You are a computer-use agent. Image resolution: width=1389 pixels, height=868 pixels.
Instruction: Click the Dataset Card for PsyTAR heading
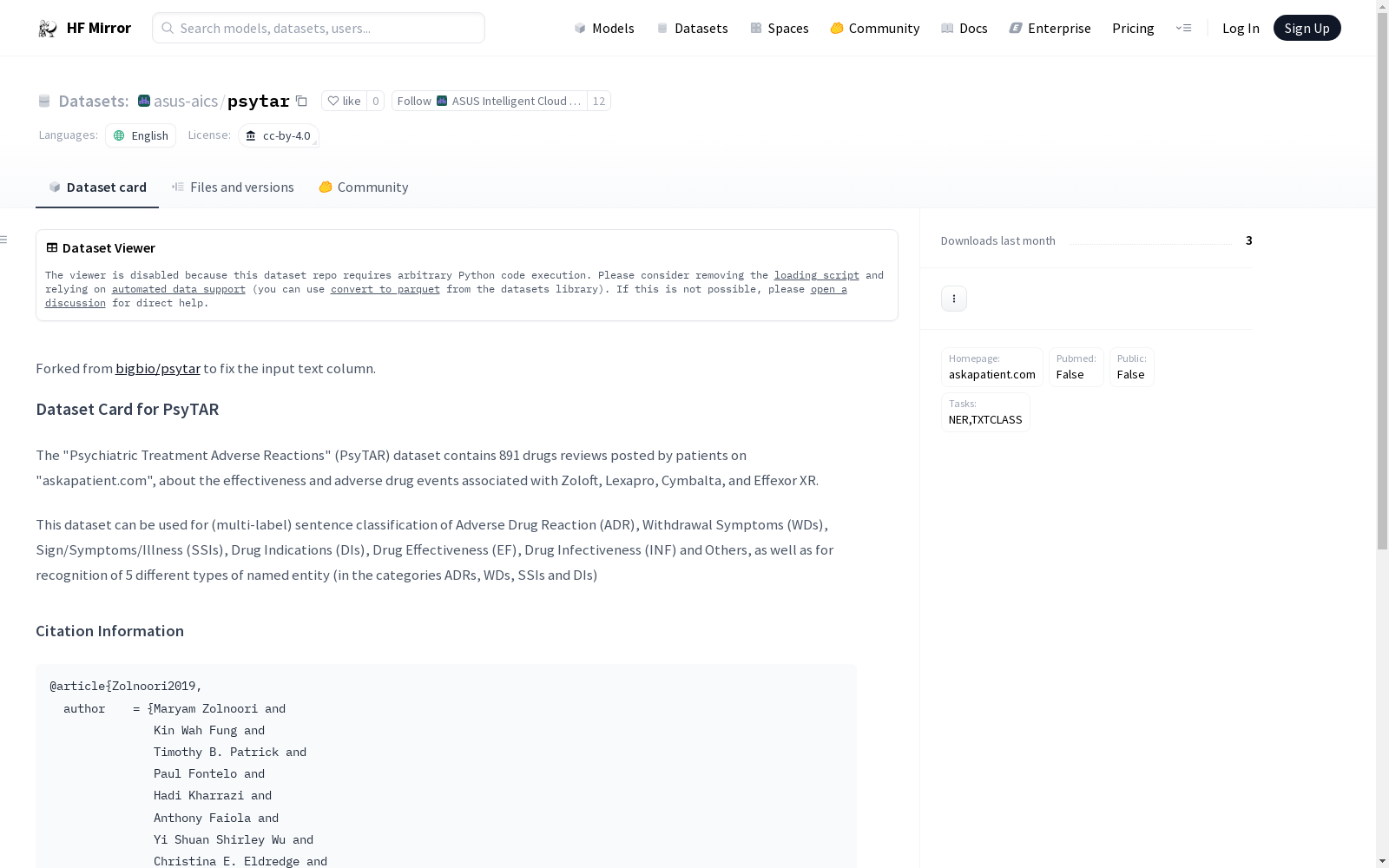click(127, 409)
